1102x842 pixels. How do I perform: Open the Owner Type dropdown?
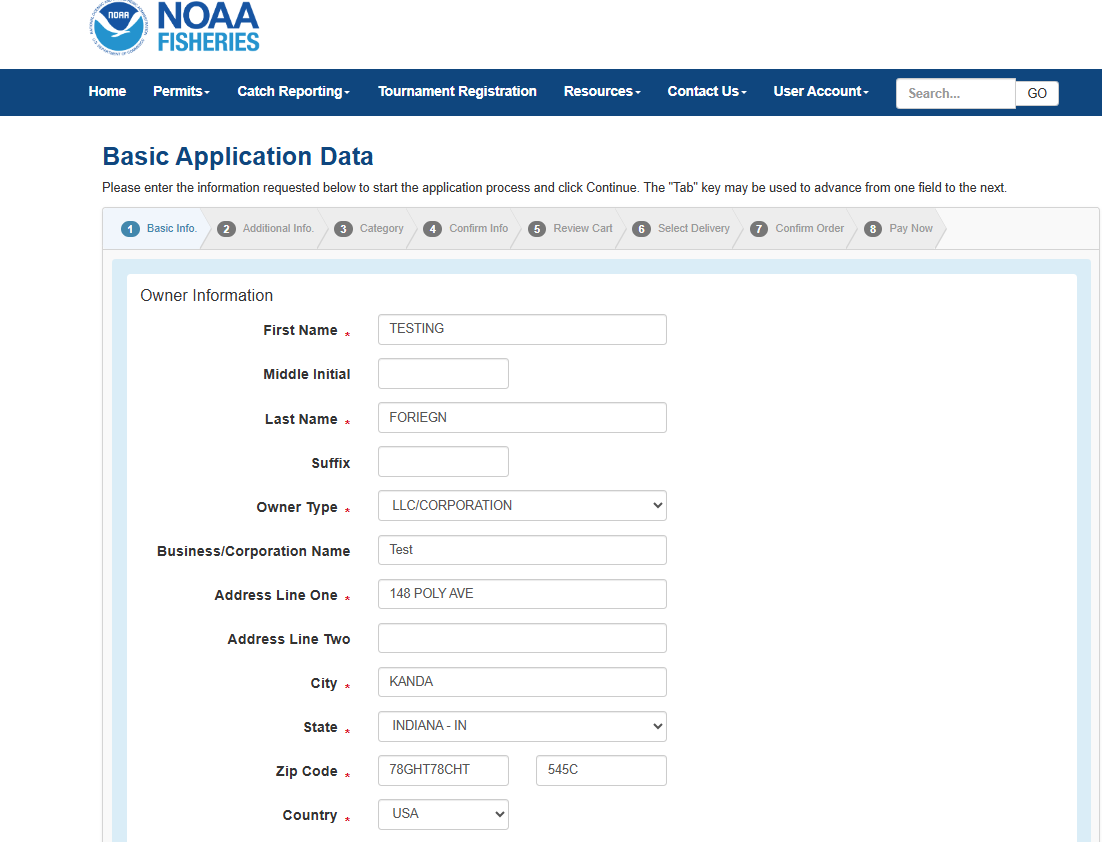point(522,506)
